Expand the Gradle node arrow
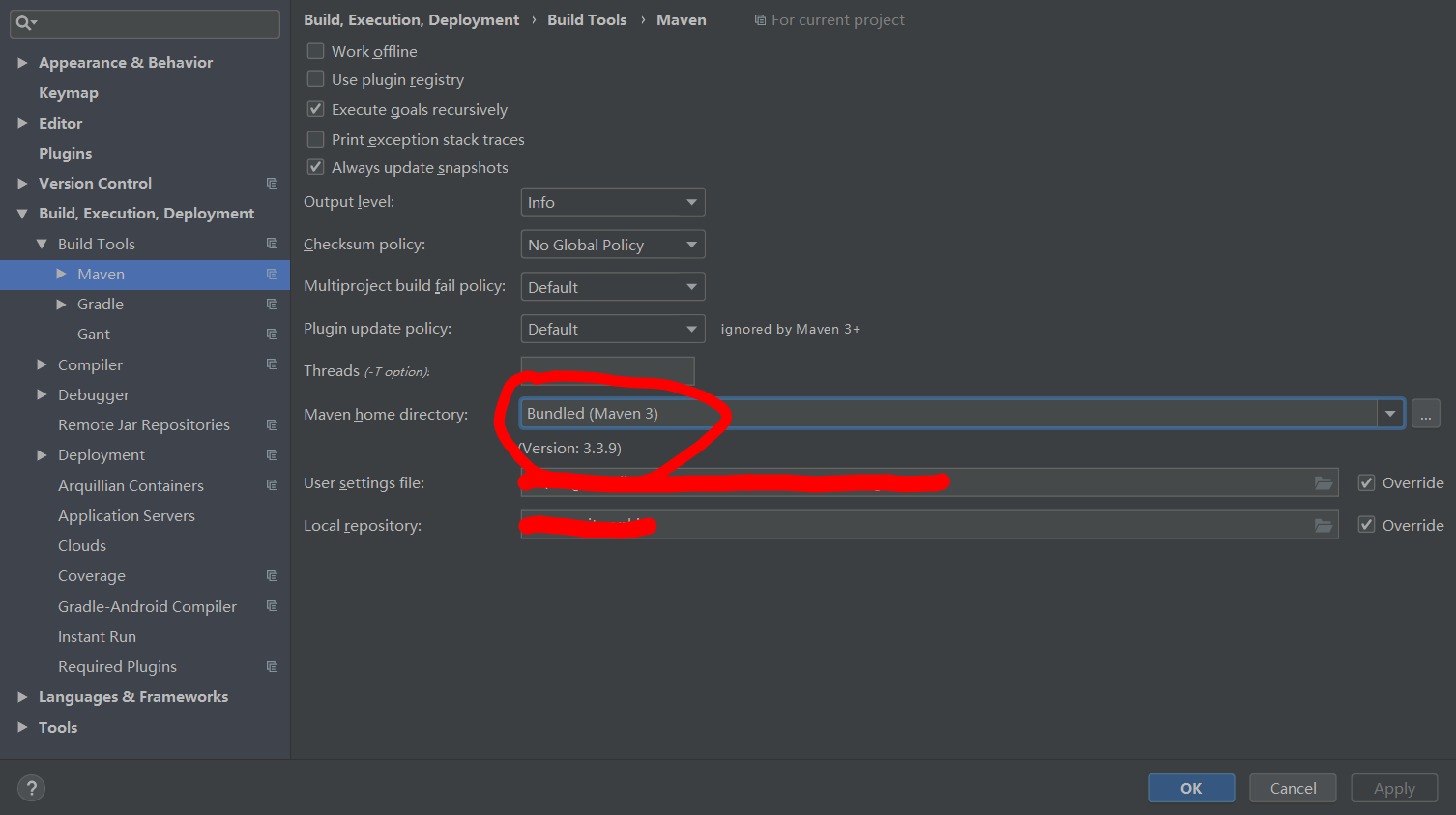1456x815 pixels. pos(61,305)
